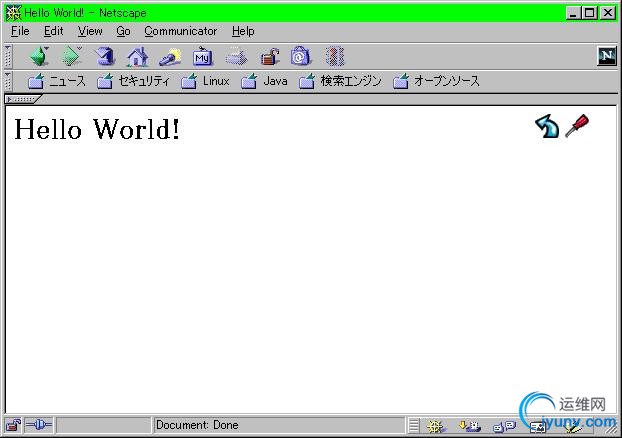Open Security padlock toolbar icon
Image resolution: width=622 pixels, height=438 pixels.
[270, 57]
